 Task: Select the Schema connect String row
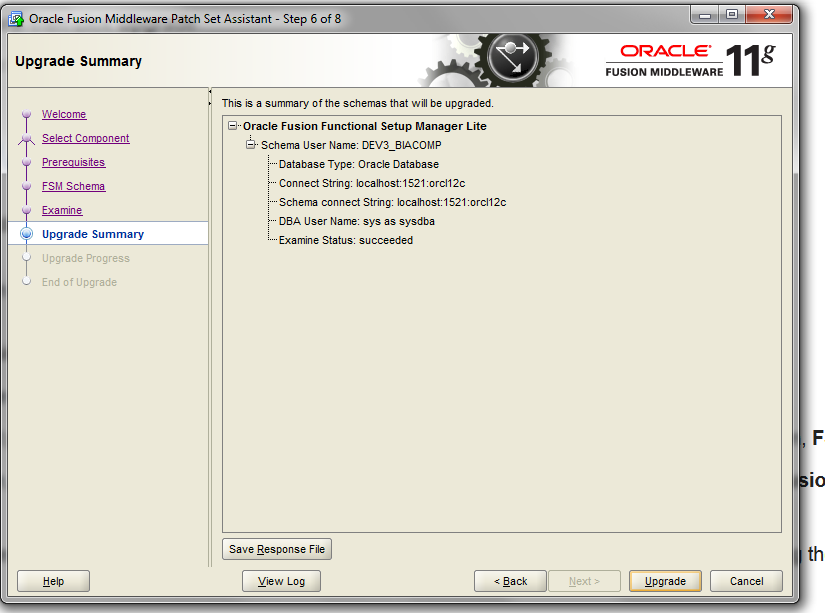tap(393, 202)
